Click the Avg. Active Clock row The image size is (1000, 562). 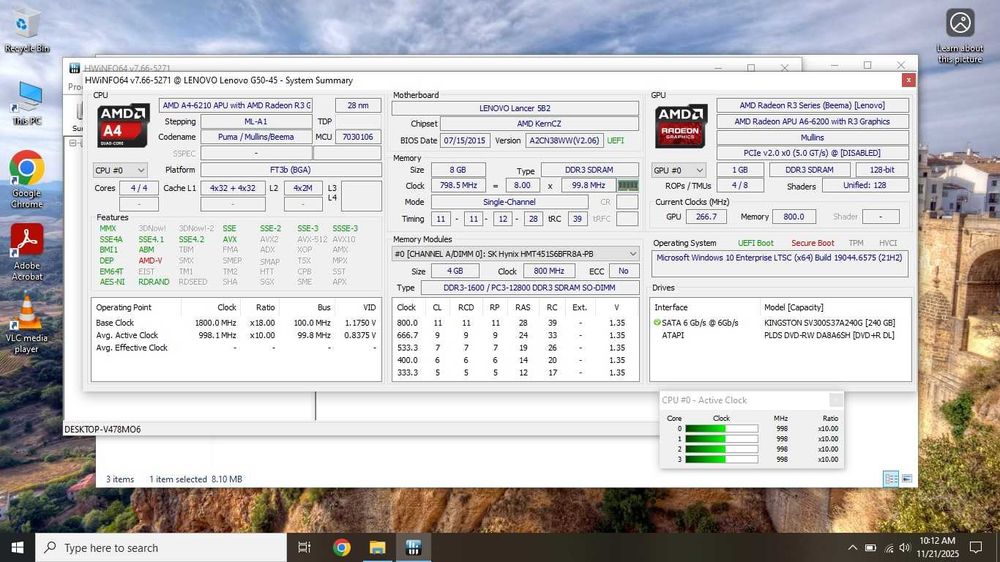(x=236, y=335)
